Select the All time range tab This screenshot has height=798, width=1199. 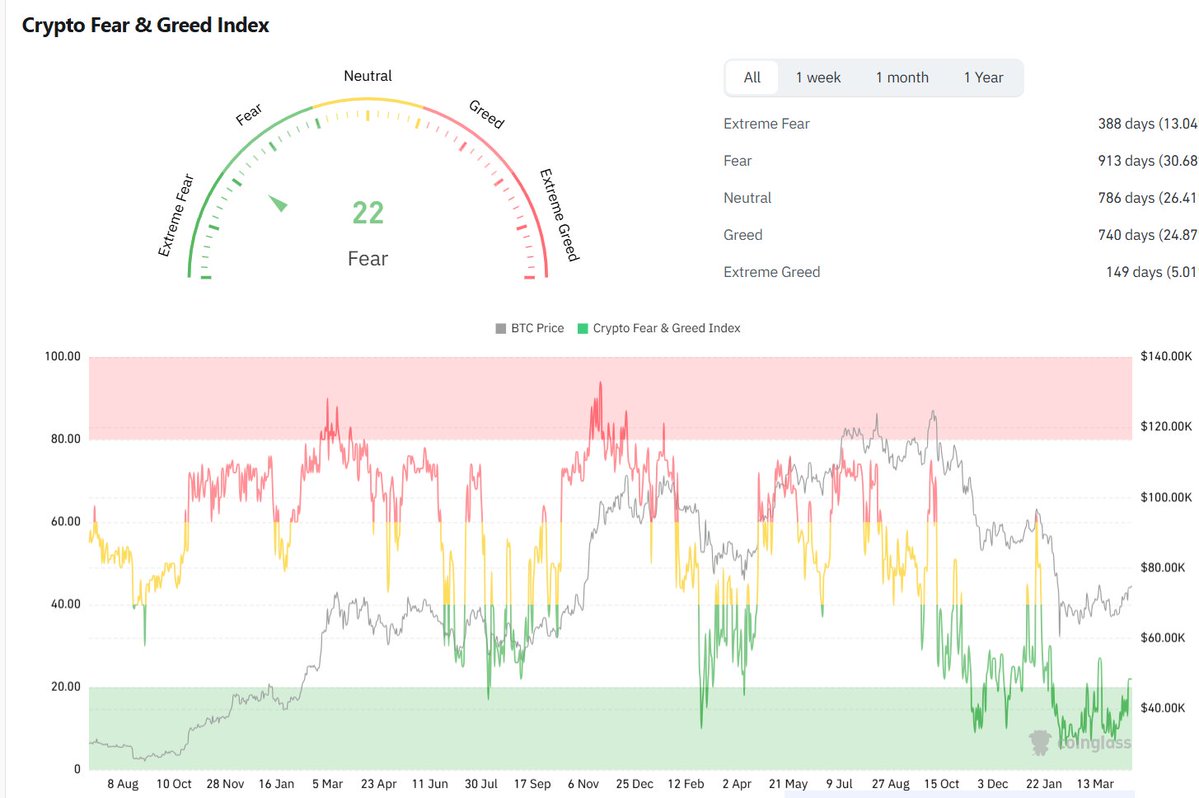click(x=752, y=78)
